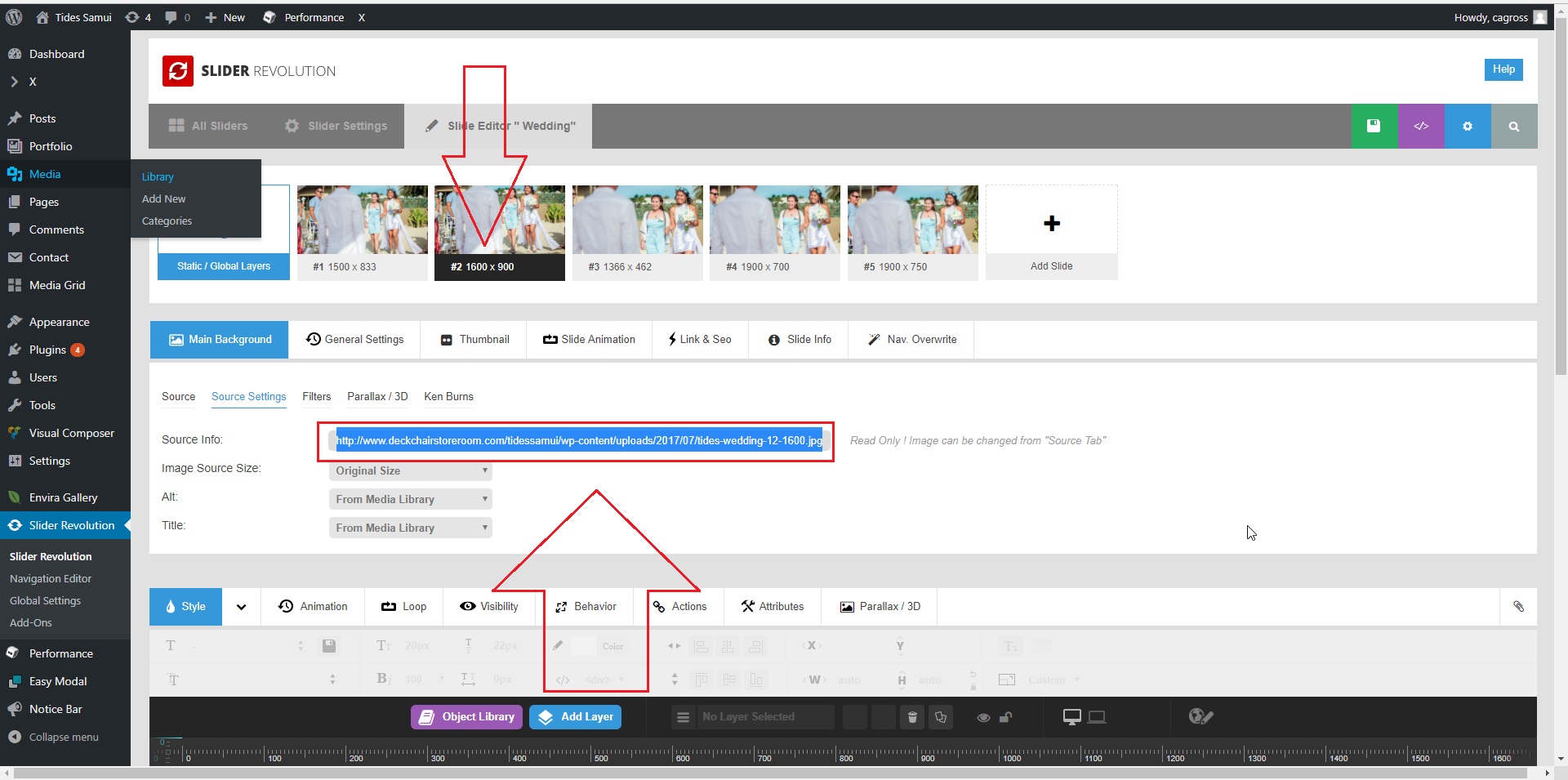Open layer list hamburger icon
The width and height of the screenshot is (1568, 780).
683,717
